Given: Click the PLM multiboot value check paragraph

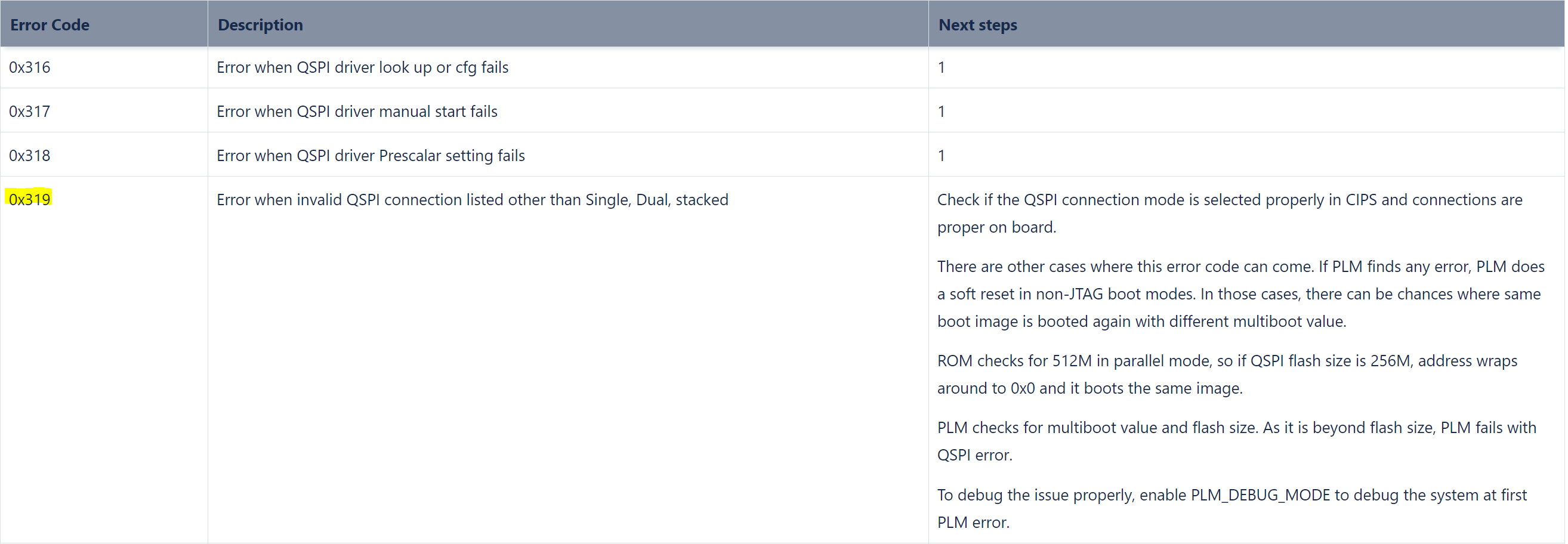Looking at the screenshot, I should 1236,428.
